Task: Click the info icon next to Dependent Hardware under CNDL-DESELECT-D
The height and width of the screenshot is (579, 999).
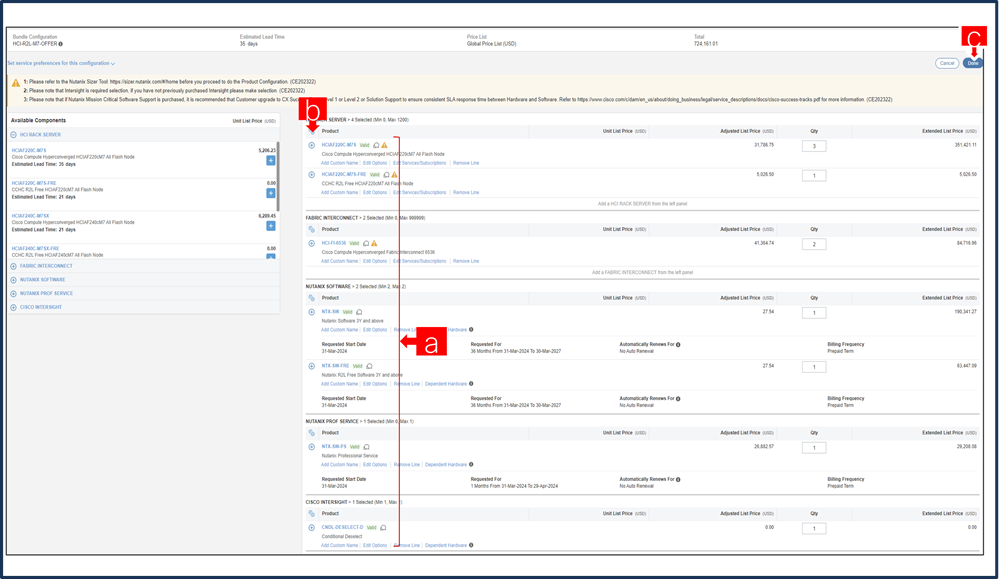Action: [471, 545]
